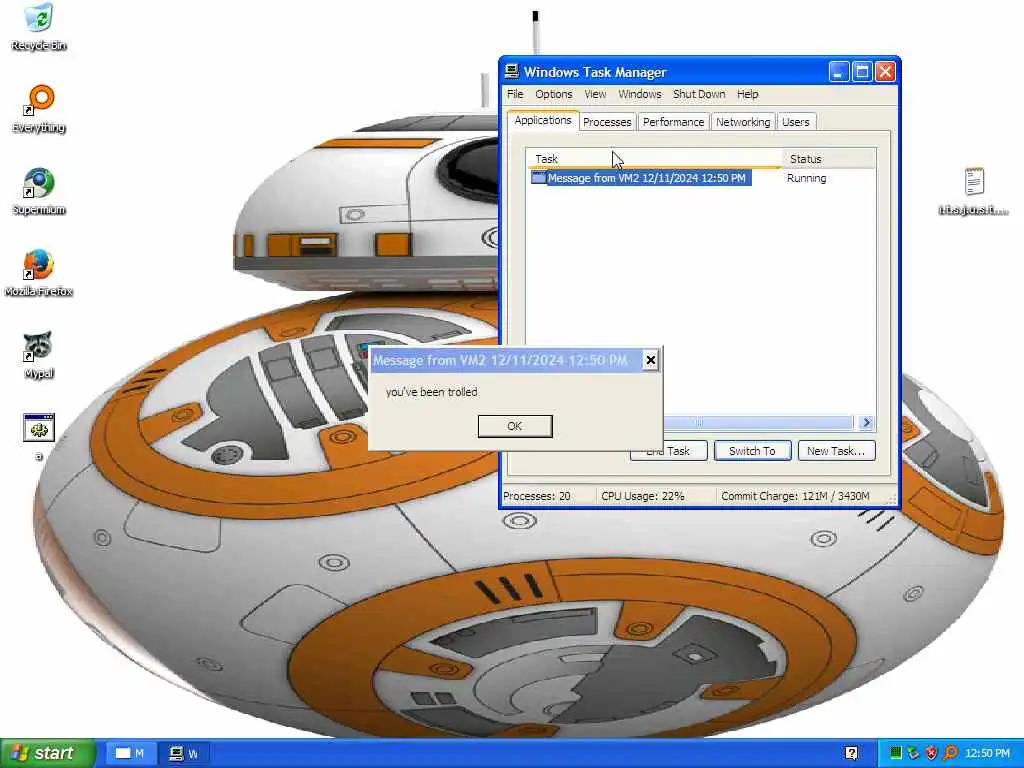This screenshot has height=768, width=1024.
Task: Click the orange Everything magnifier tray icon
Action: coord(950,753)
